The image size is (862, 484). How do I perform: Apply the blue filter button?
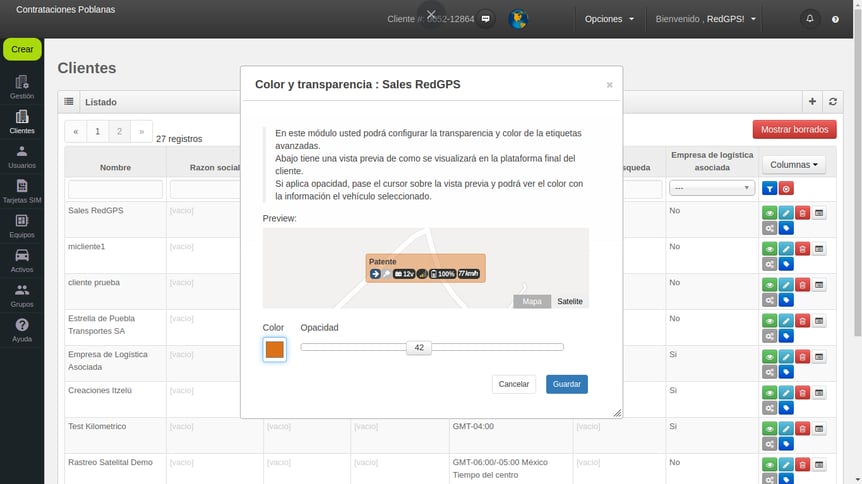770,189
